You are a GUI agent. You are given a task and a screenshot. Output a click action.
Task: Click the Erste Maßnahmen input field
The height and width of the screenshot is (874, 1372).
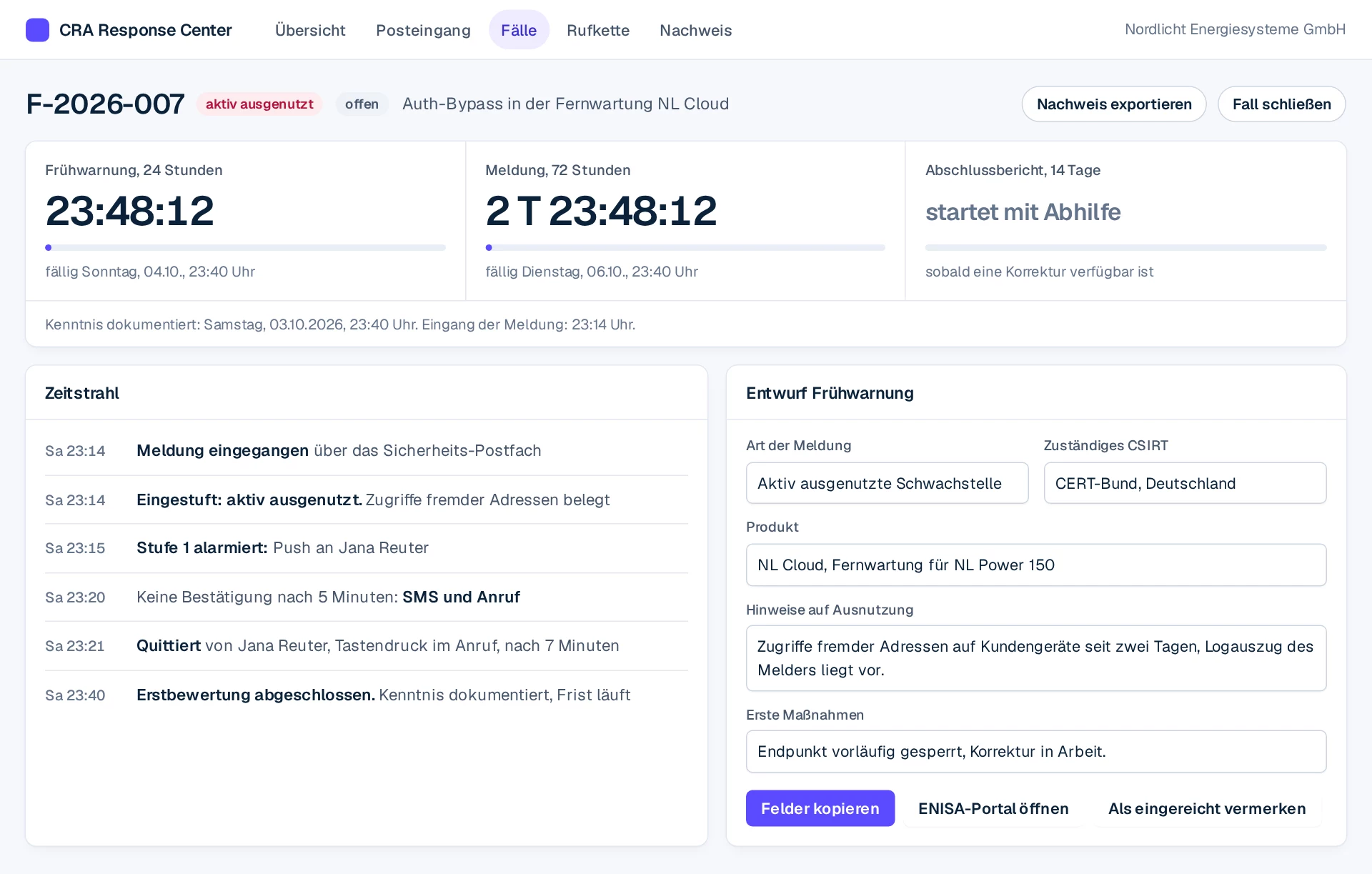(x=1036, y=751)
